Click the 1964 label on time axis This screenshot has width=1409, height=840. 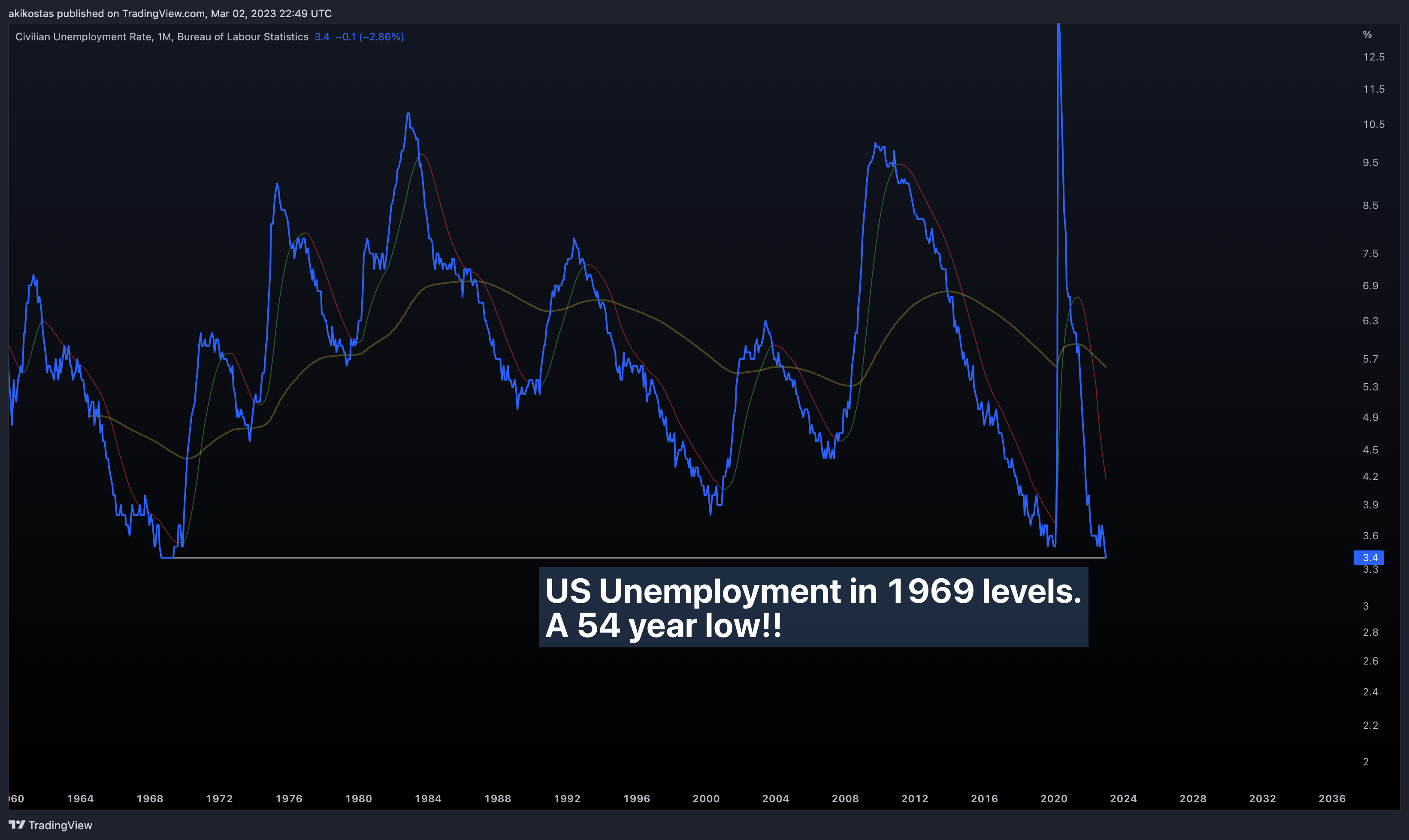80,799
